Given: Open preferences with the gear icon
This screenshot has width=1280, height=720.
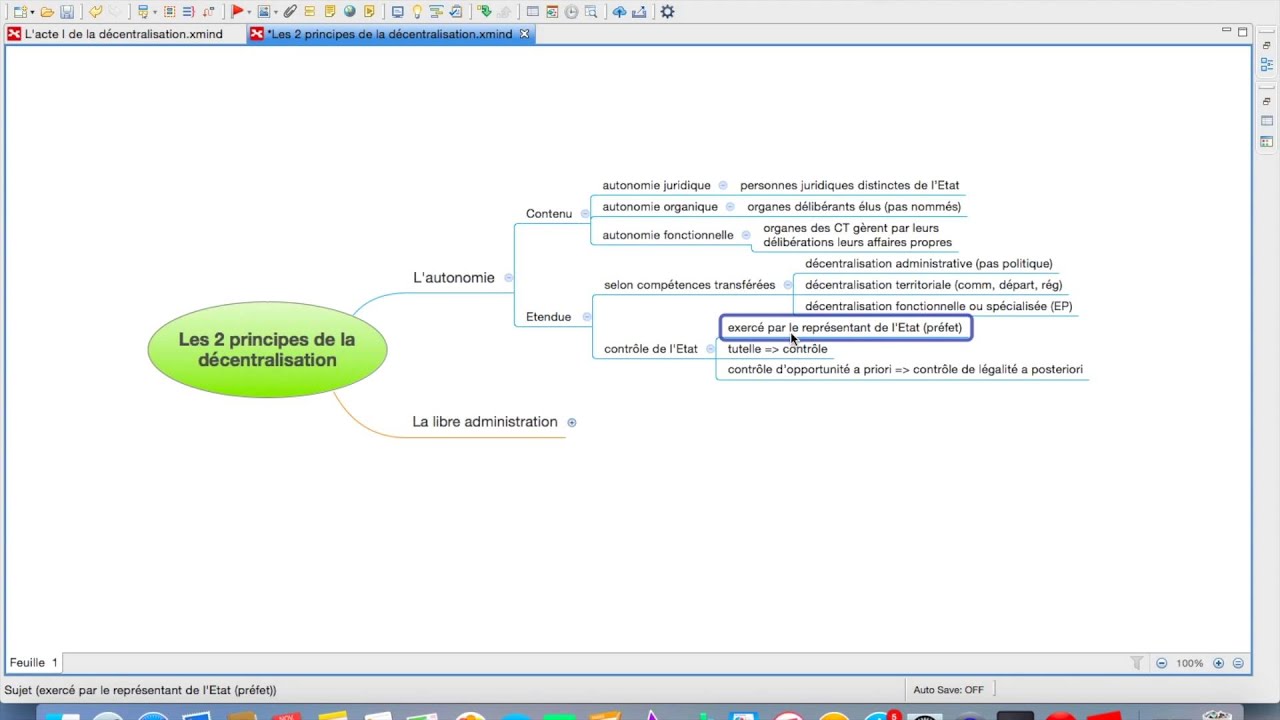Looking at the screenshot, I should pyautogui.click(x=667, y=12).
